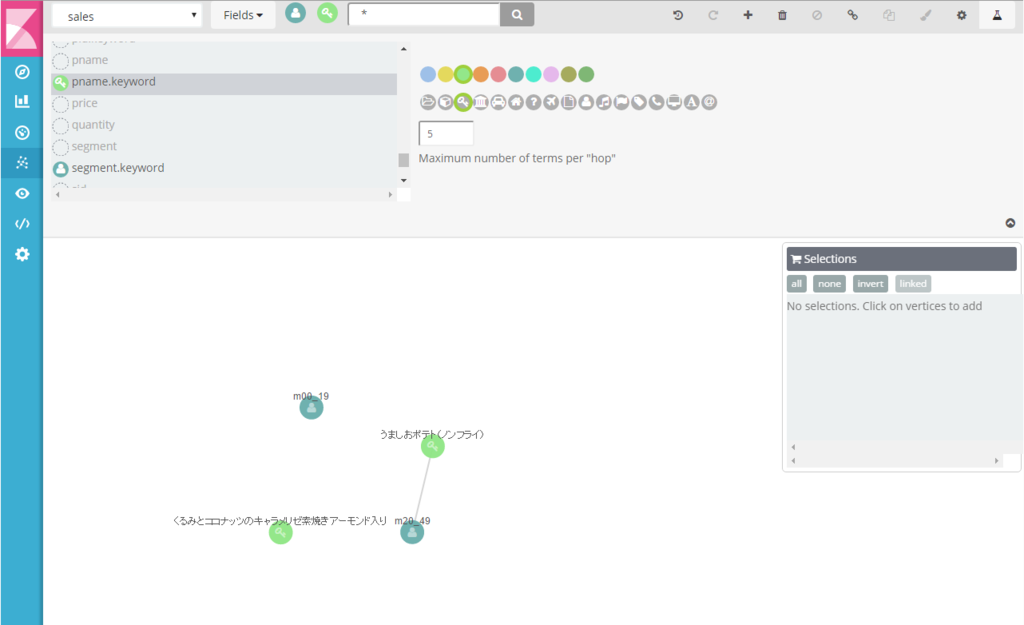
Task: Open Discover from the compass sidebar icon
Action: [x=22, y=72]
